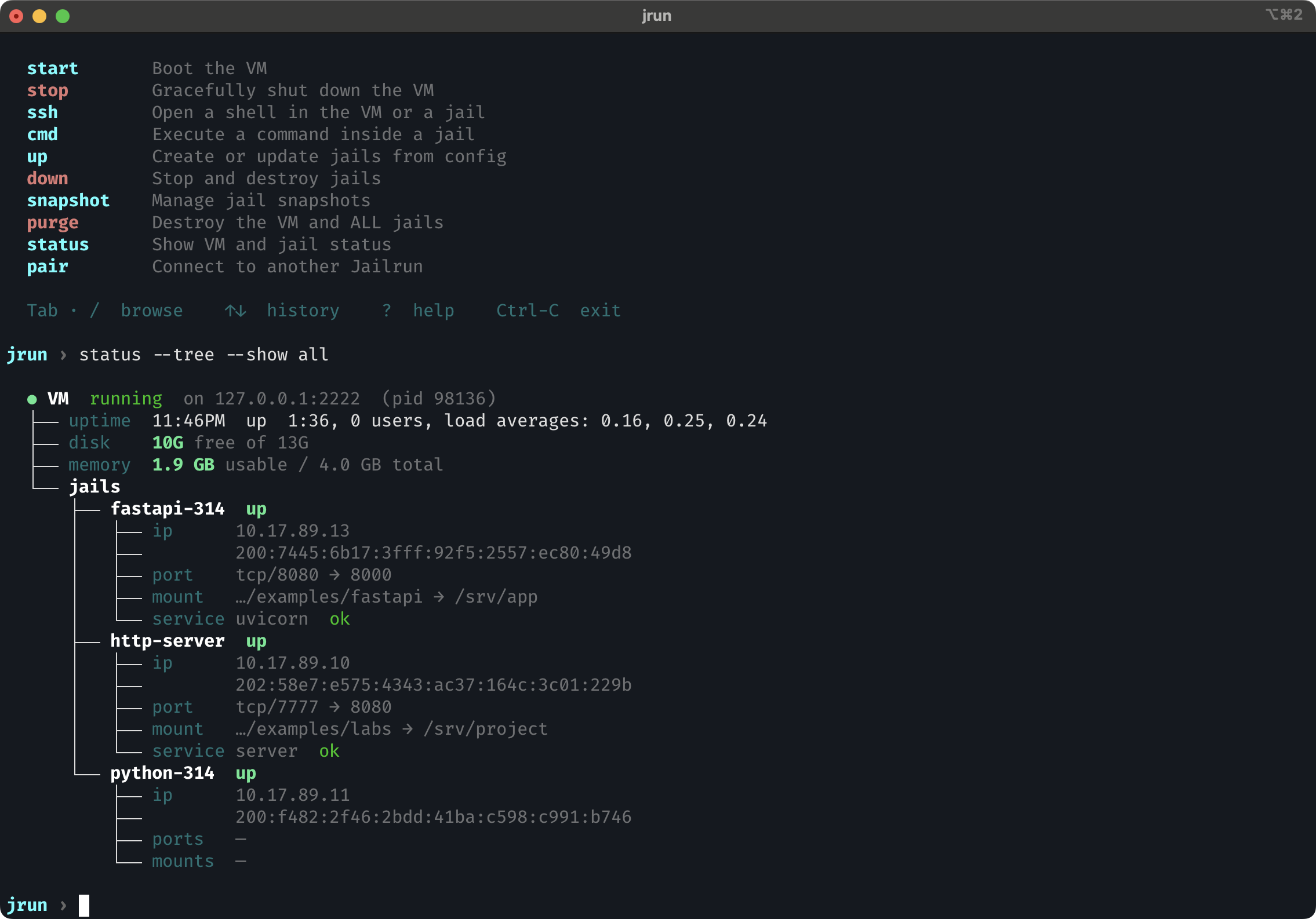Viewport: 1316px width, 919px height.
Task: Click the 'jails' tree node
Action: (95, 487)
